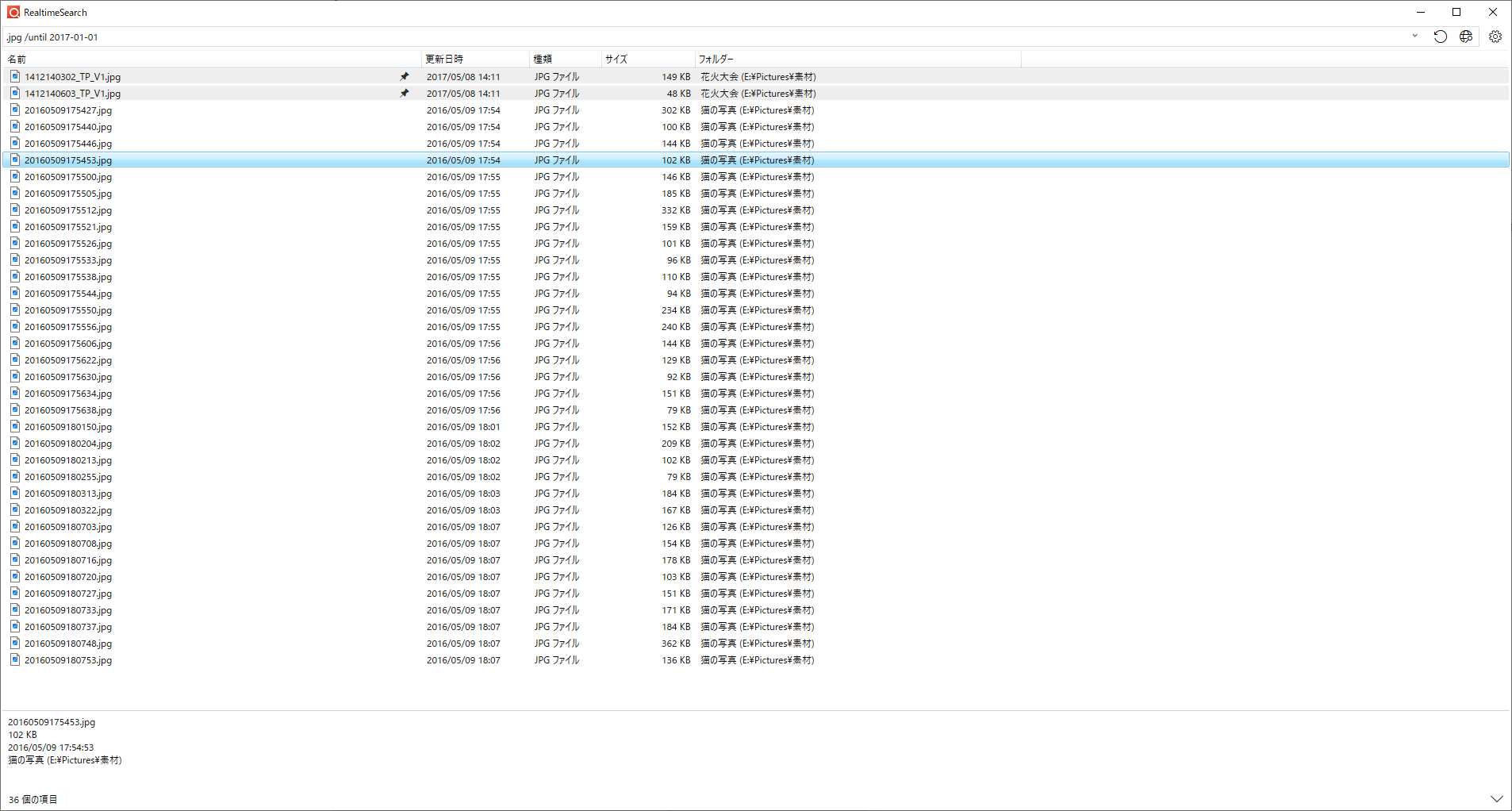Click the 209 KB size cell
Viewport: 1512px width, 811px height.
coord(676,444)
